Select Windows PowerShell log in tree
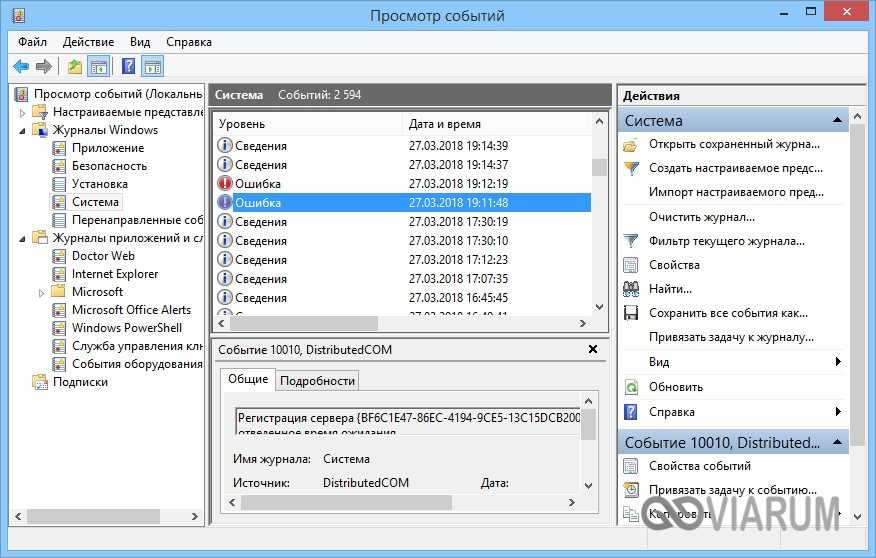 click(x=127, y=328)
